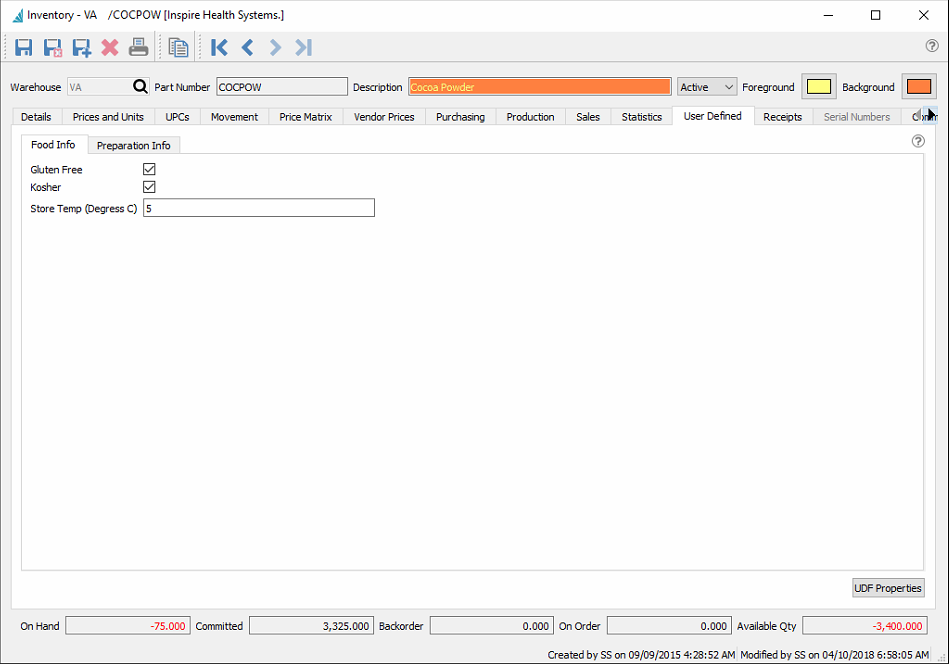Click the Committed value 3,325.000
949x664 pixels.
[x=312, y=626]
